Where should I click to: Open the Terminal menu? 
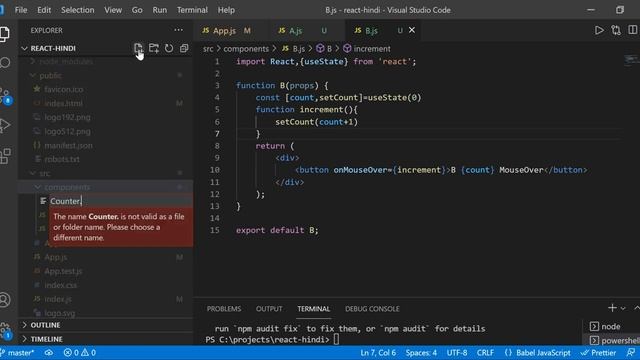(192, 10)
